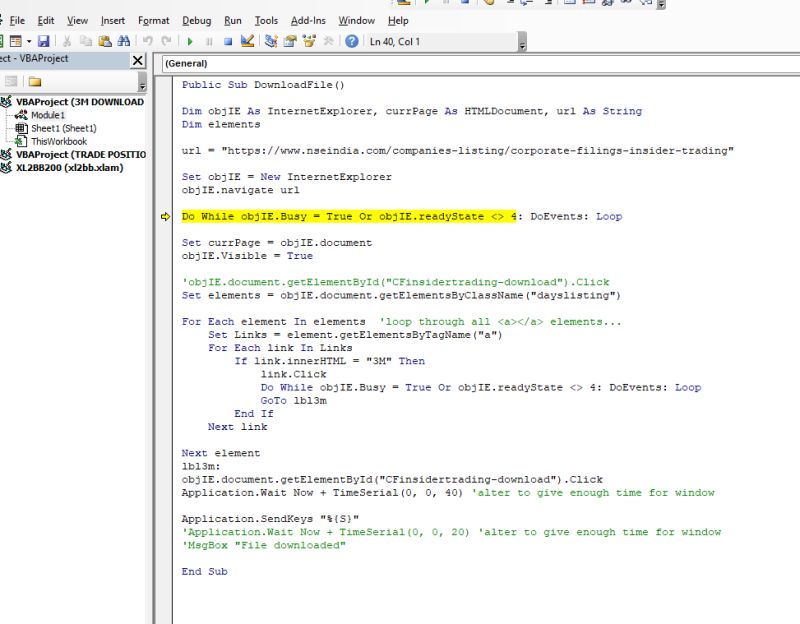Toggle Design Mode on the toolbar

246,41
